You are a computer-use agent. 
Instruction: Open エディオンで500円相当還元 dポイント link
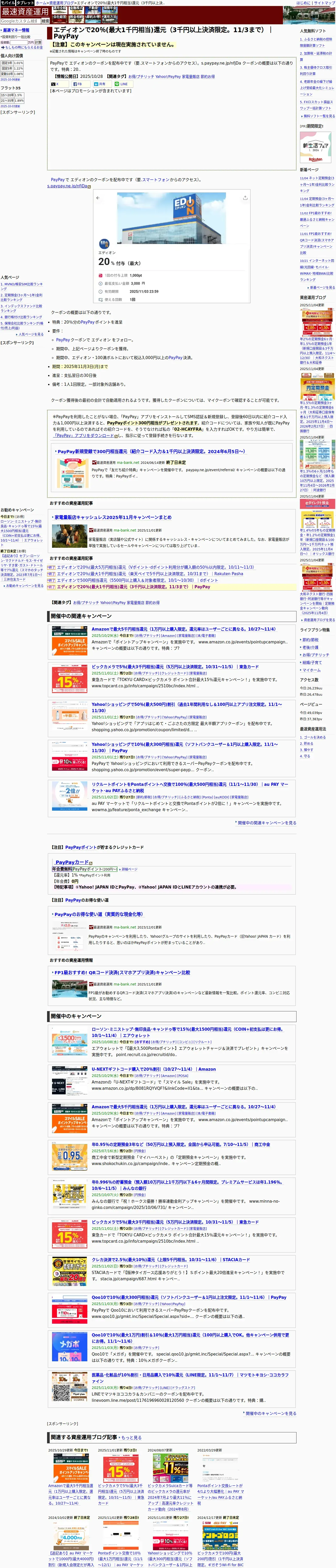(x=138, y=580)
